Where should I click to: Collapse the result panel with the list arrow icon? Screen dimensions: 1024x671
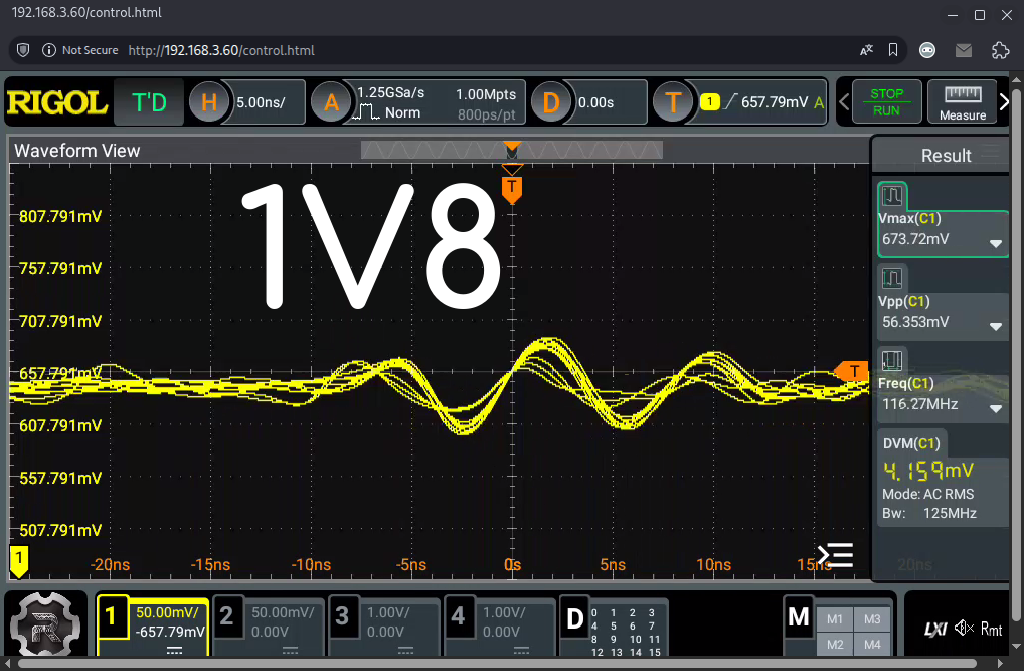836,555
